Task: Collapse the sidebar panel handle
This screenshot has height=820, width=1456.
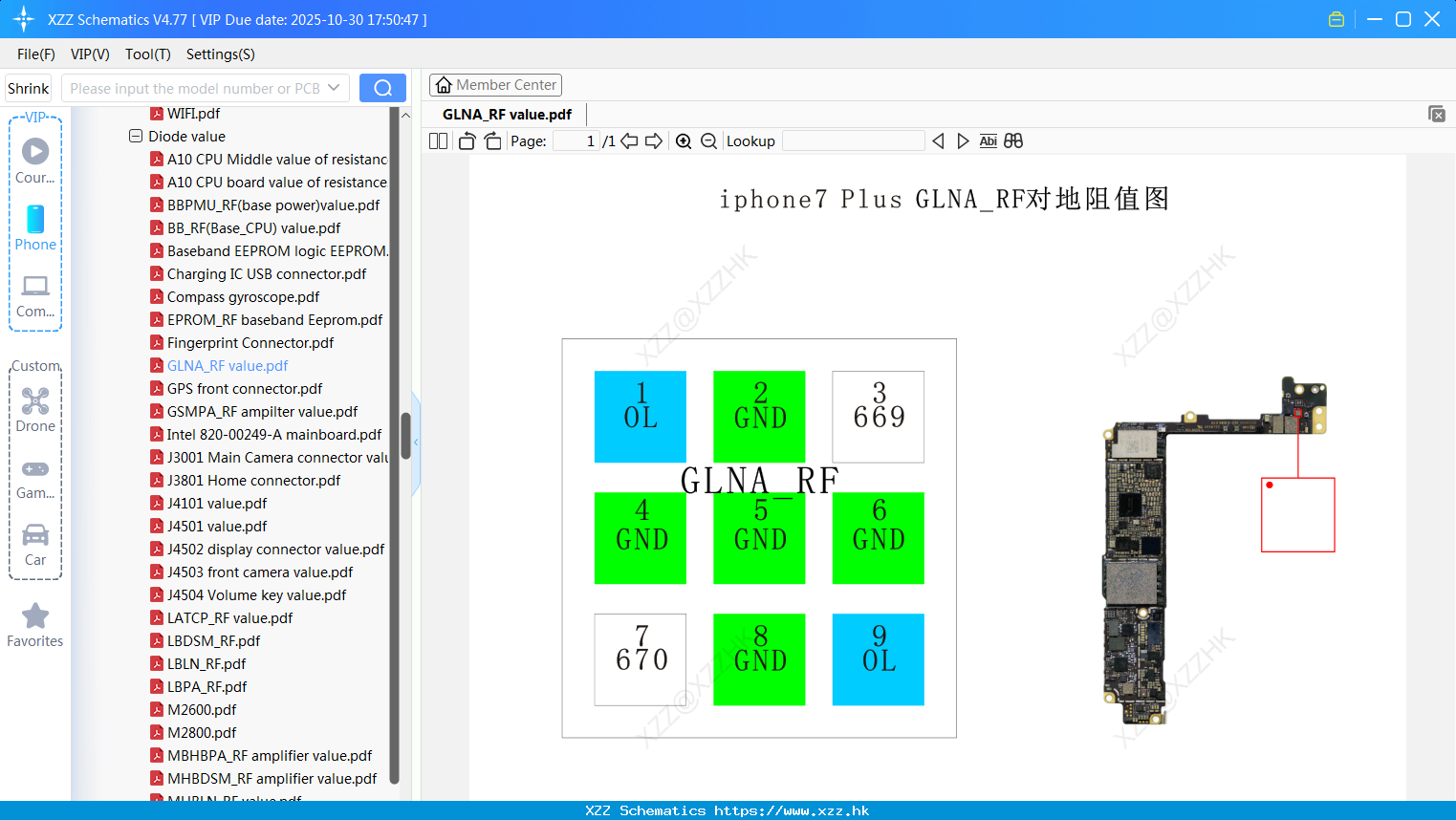Action: point(416,442)
